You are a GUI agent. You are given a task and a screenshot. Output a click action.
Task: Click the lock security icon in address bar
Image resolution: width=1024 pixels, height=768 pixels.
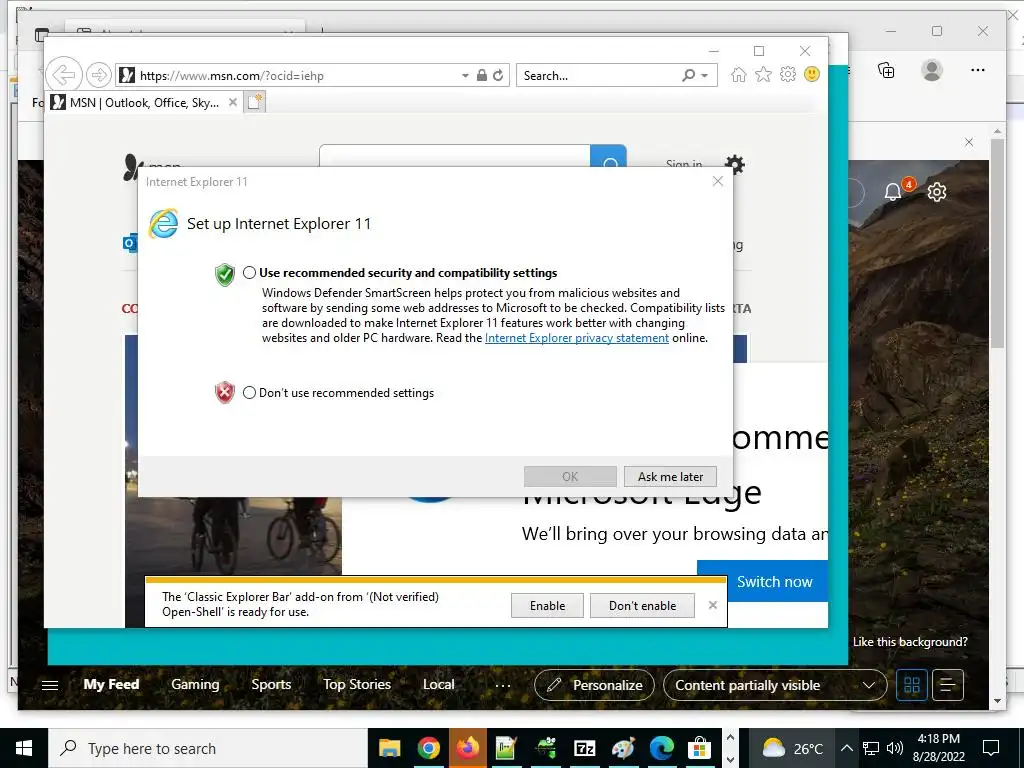pos(481,75)
